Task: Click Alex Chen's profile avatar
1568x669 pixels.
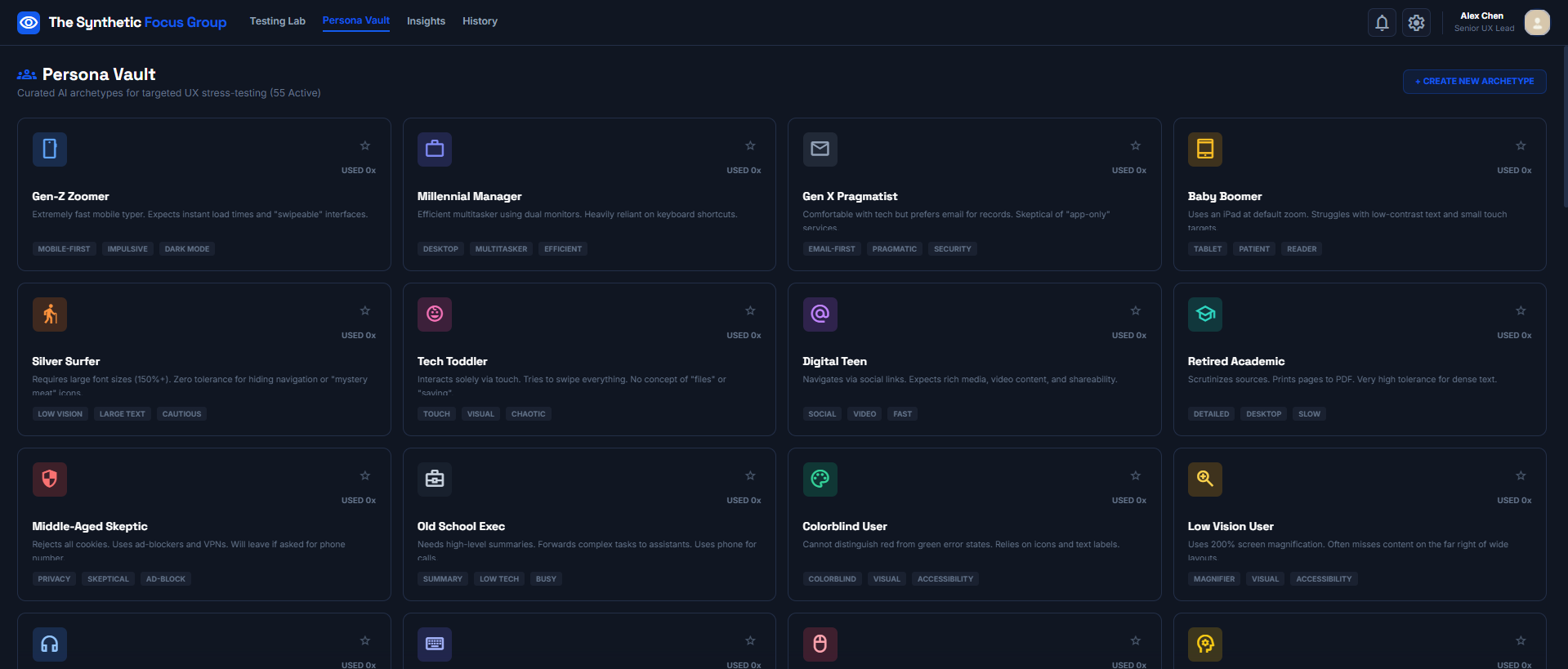Action: (1537, 22)
